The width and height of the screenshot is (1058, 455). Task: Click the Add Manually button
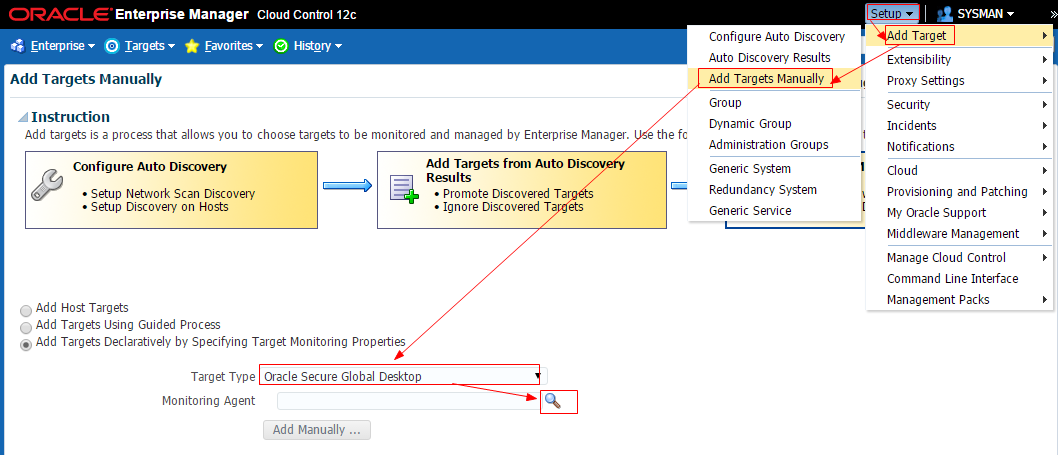pyautogui.click(x=316, y=430)
